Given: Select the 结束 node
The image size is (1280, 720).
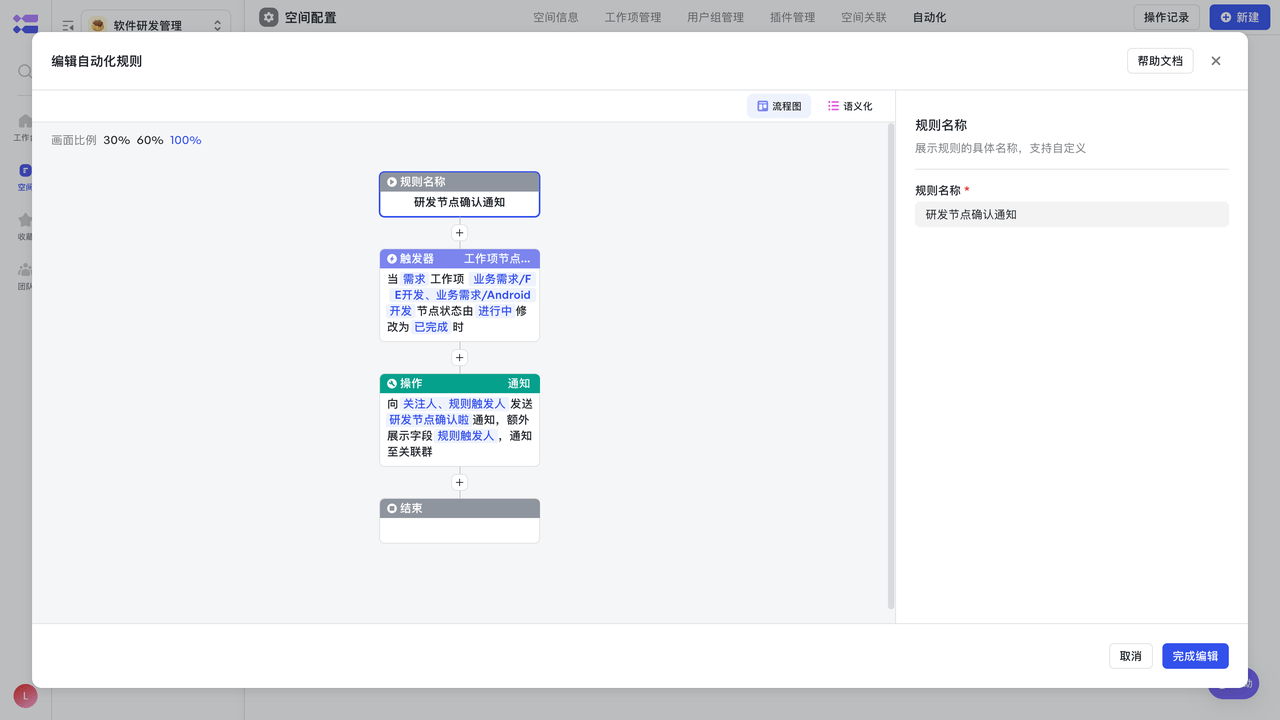Looking at the screenshot, I should point(460,521).
